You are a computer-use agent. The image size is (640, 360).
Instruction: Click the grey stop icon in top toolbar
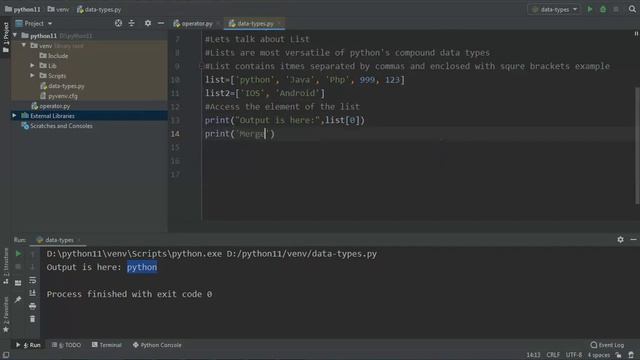point(616,9)
